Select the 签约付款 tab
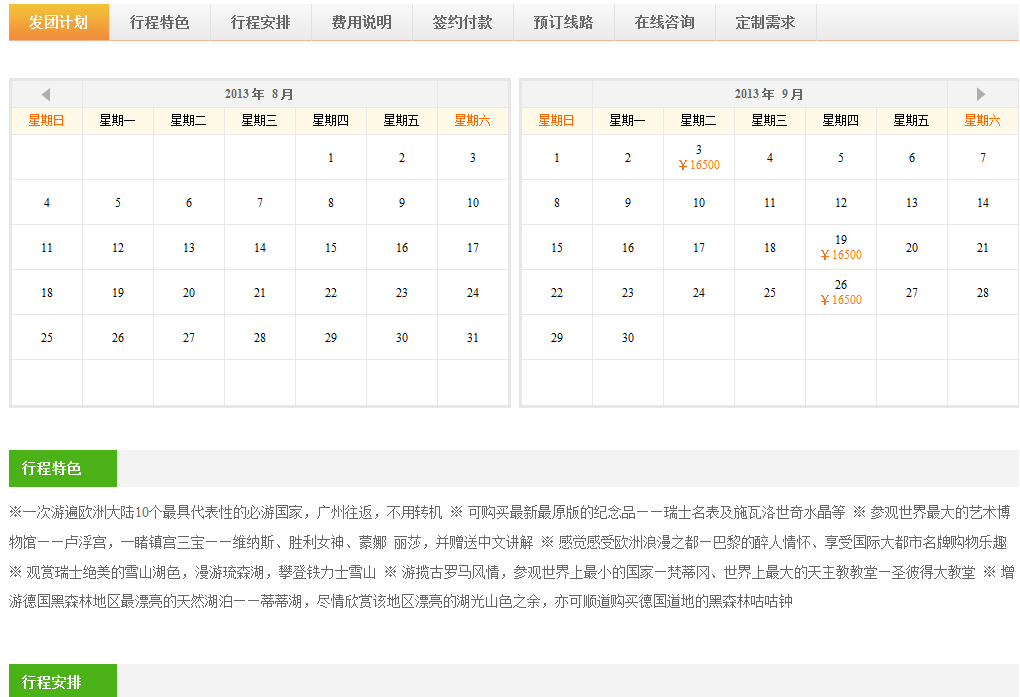This screenshot has height=697, width=1020. (462, 22)
